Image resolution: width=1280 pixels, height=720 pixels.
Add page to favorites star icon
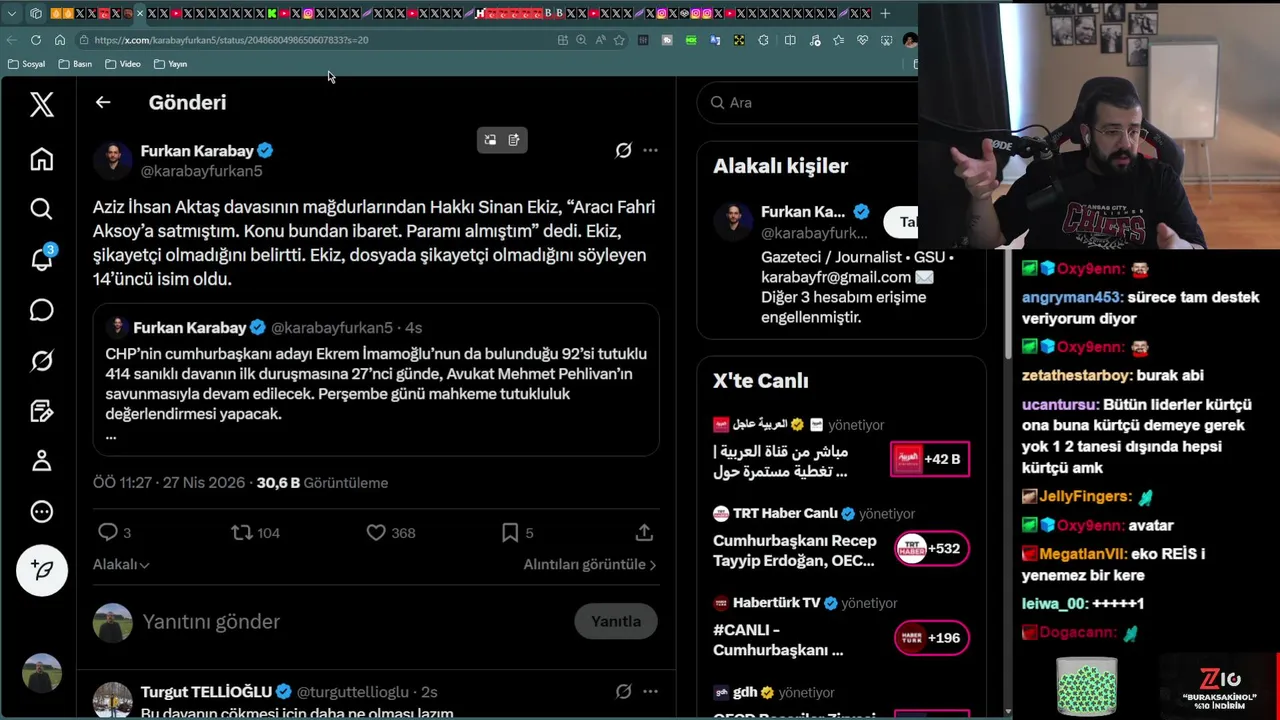click(x=619, y=40)
